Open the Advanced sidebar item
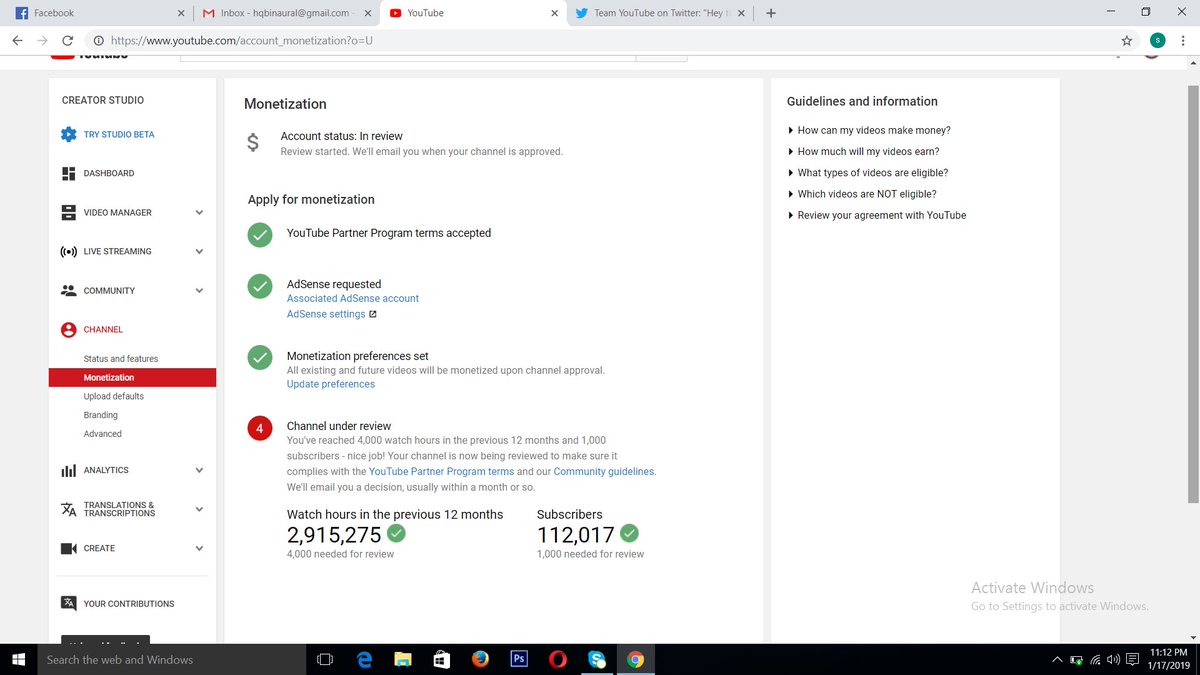Screen dimensions: 1200x675 click(x=103, y=434)
